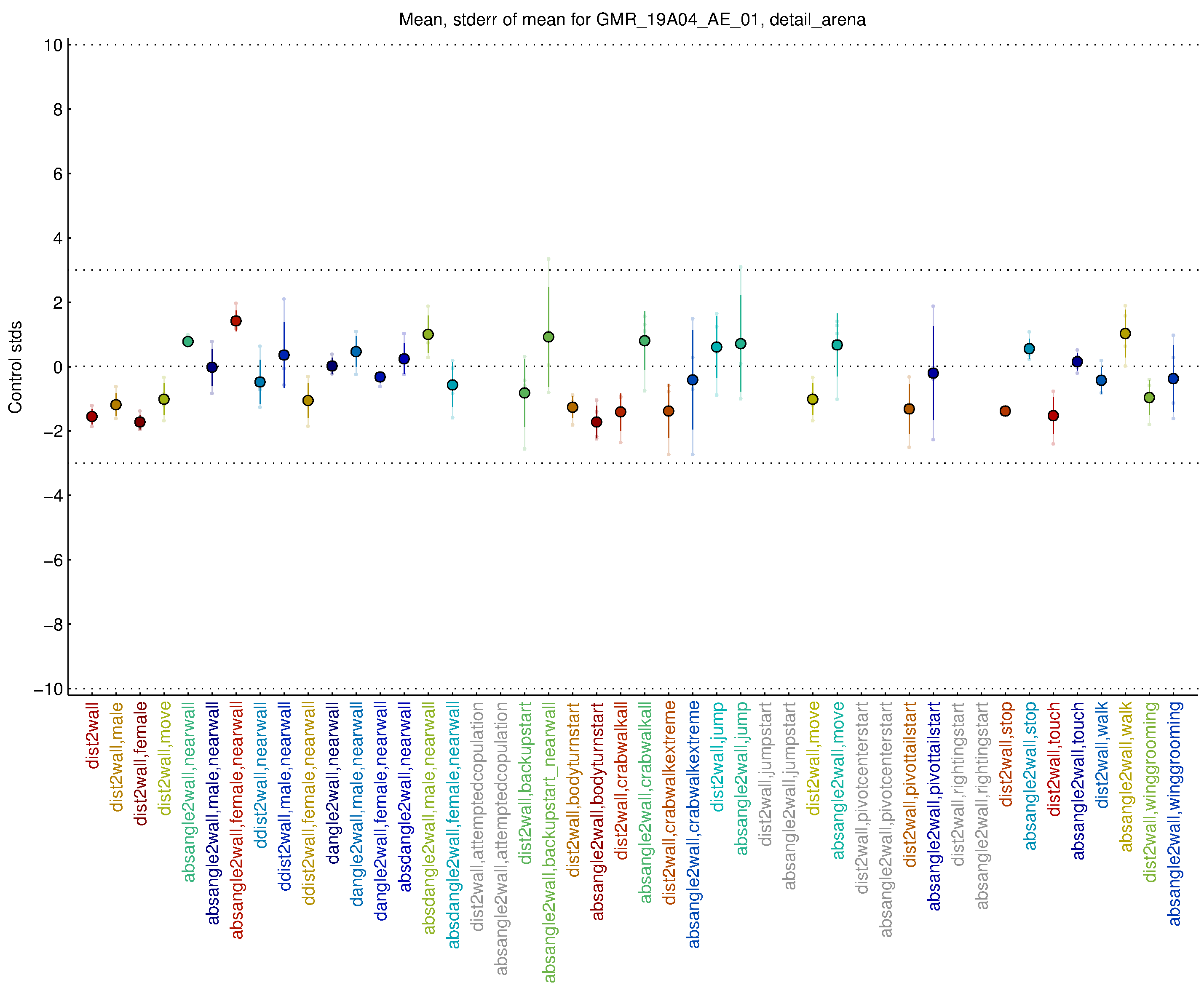Click the 'dist2wall,male' x-axis label
Image resolution: width=1204 pixels, height=988 pixels.
tap(116, 757)
